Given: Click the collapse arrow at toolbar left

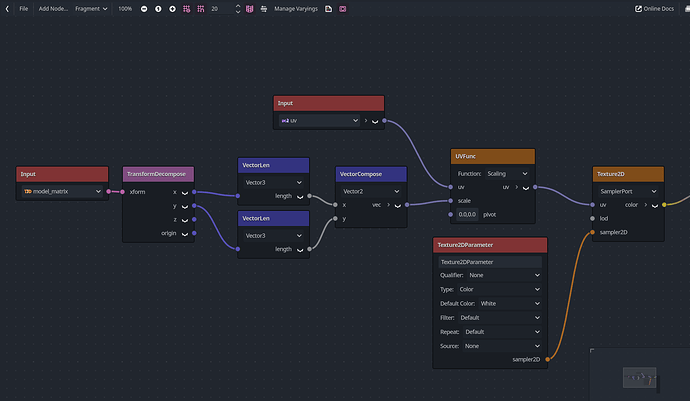Looking at the screenshot, I should pos(6,8).
